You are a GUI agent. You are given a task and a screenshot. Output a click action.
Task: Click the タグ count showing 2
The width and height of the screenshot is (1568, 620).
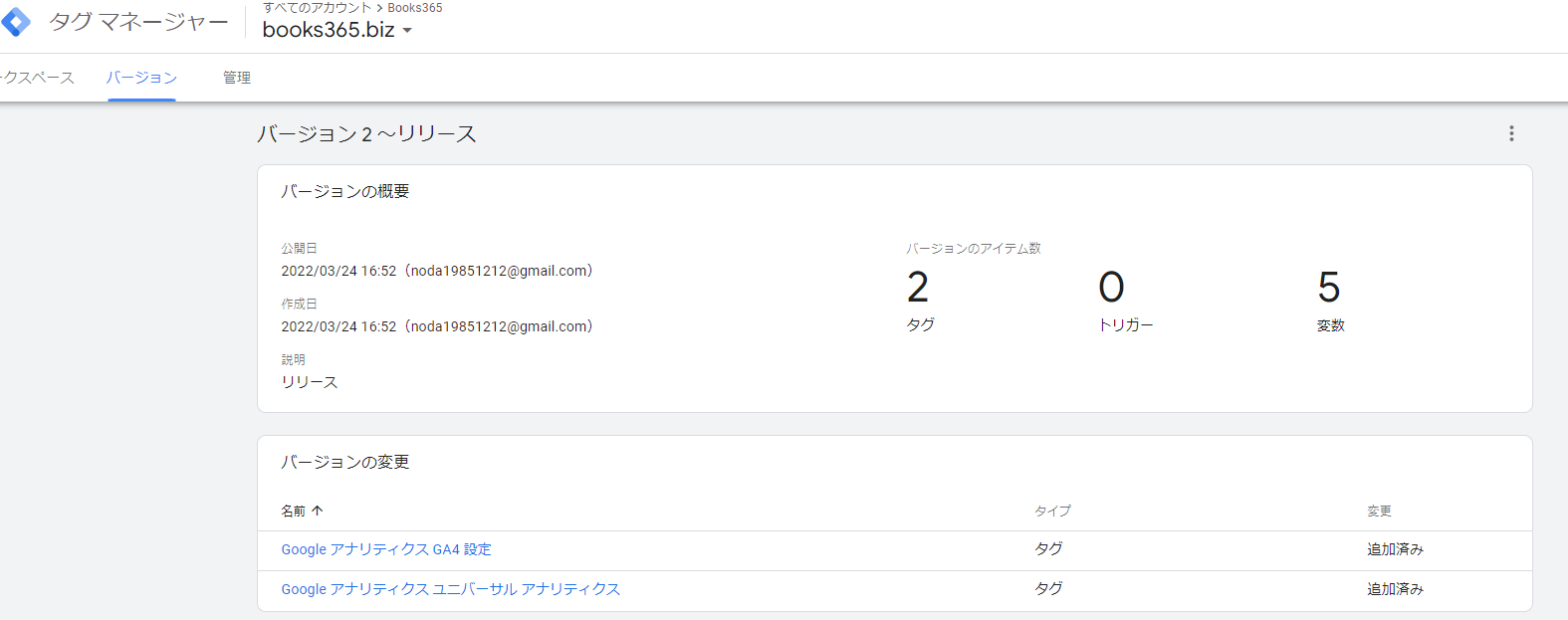point(919,289)
